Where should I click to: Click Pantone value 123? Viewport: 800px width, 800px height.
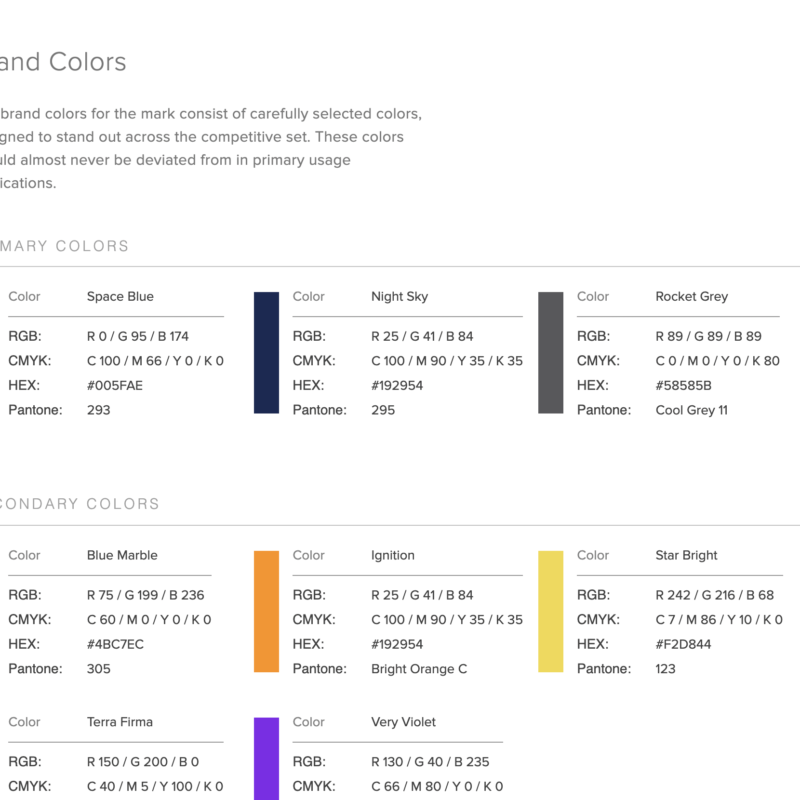click(x=665, y=668)
